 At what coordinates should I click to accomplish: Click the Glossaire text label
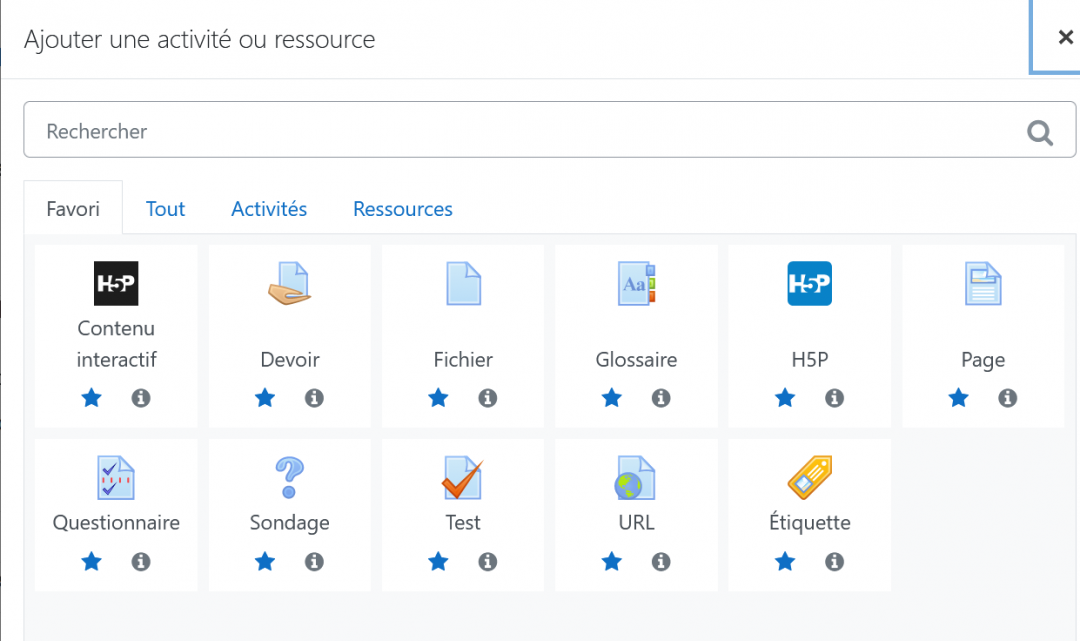pos(636,359)
